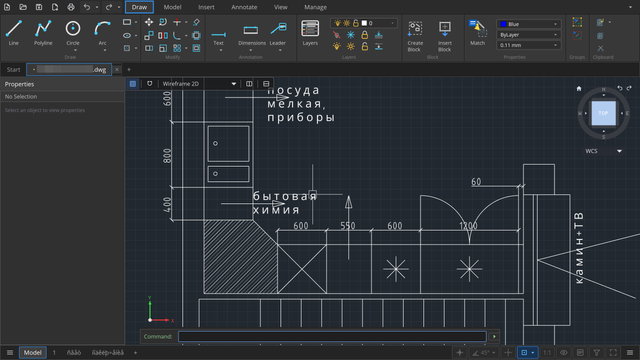640x360 pixels.
Task: Pick the Arc tool
Action: click(102, 33)
